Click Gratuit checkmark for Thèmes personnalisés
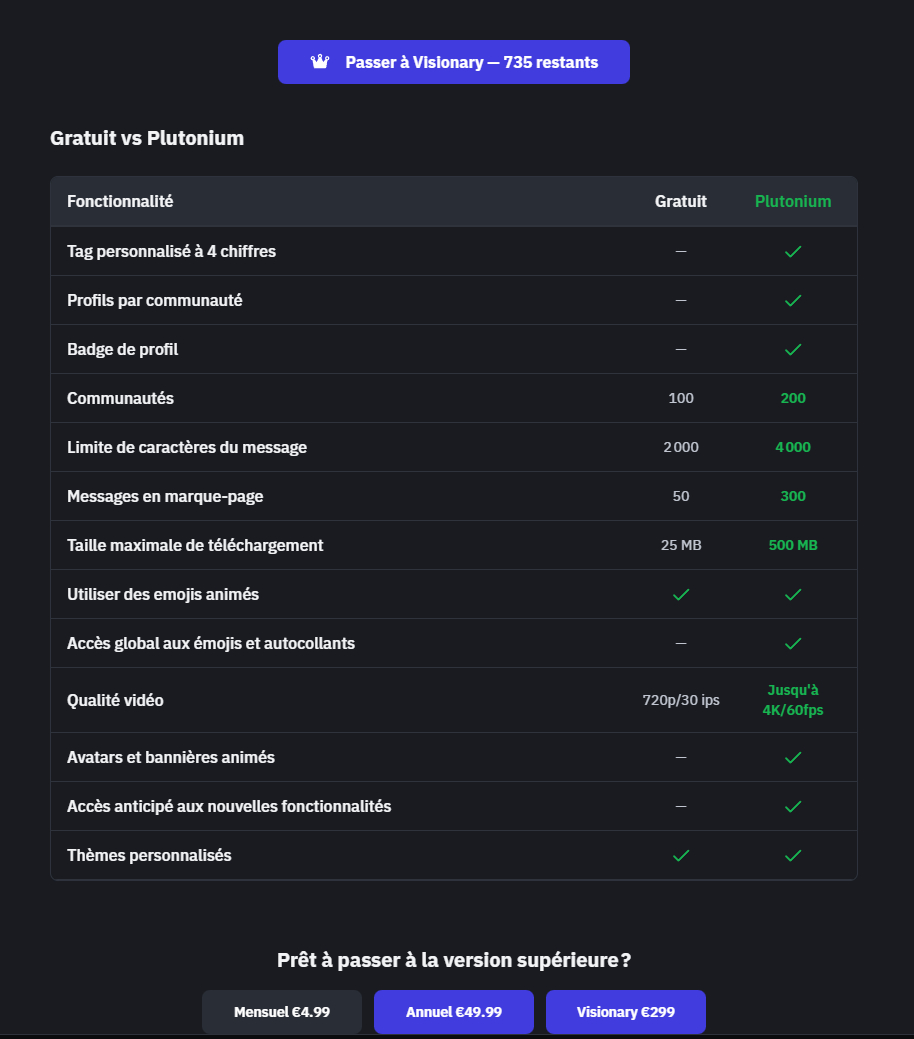914x1039 pixels. click(x=681, y=855)
